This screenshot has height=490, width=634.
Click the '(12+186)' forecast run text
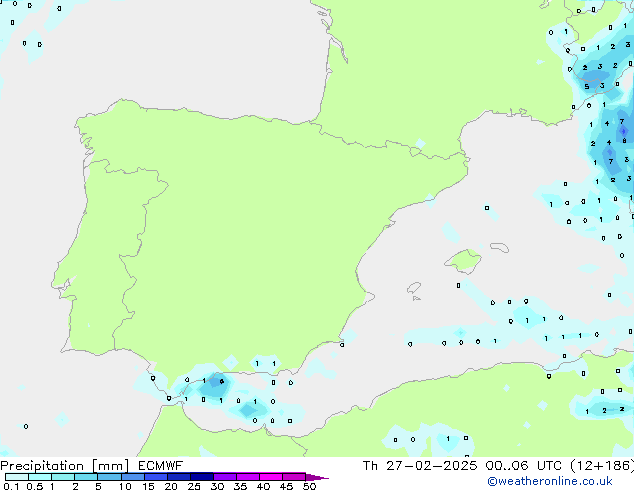[x=602, y=466]
